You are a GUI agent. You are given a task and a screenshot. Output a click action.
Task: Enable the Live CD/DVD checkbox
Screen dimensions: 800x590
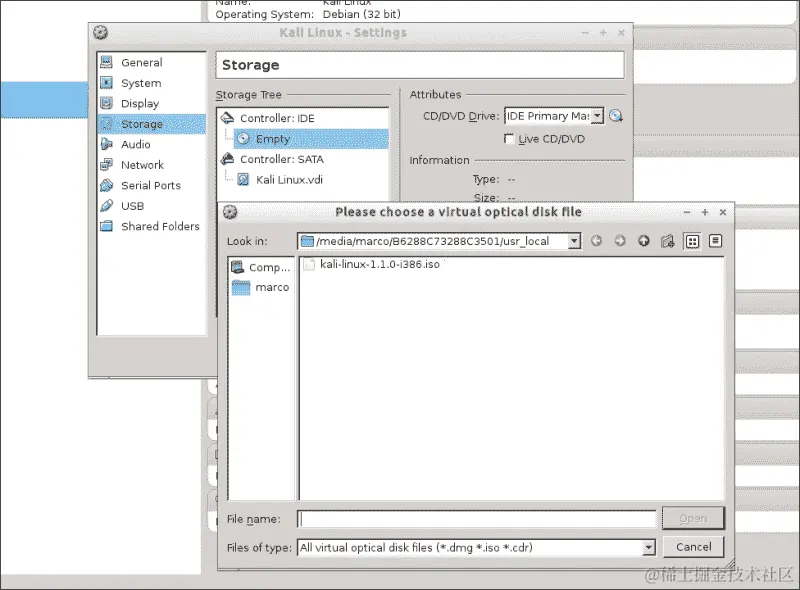point(509,138)
